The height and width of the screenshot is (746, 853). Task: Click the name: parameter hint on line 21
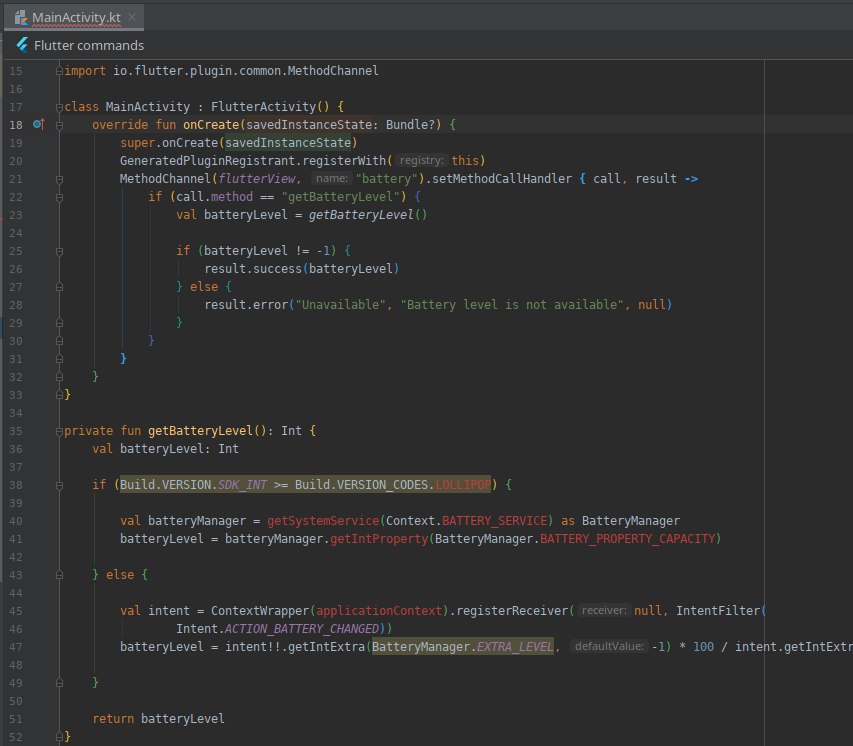tap(331, 178)
